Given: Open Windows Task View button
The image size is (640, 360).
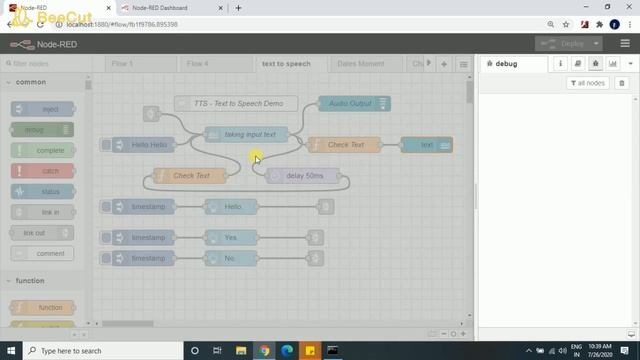Looking at the screenshot, I should coord(217,351).
